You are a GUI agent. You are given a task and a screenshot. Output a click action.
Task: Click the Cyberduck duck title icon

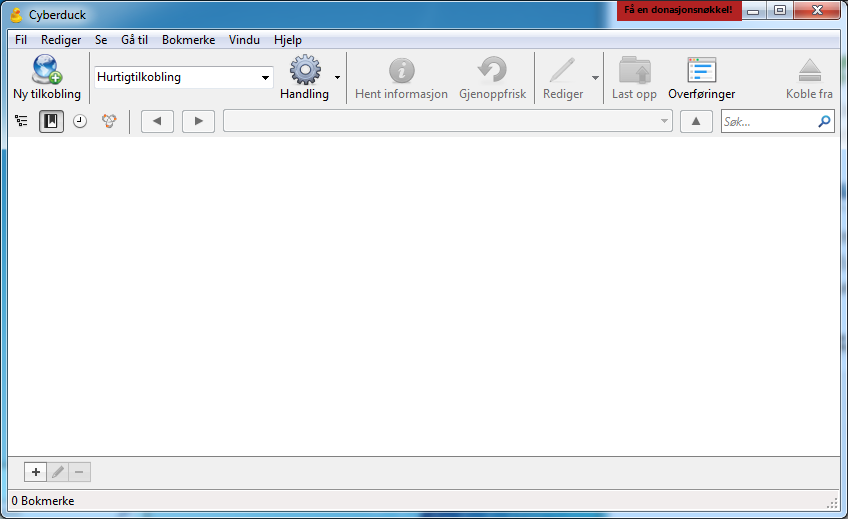(17, 15)
